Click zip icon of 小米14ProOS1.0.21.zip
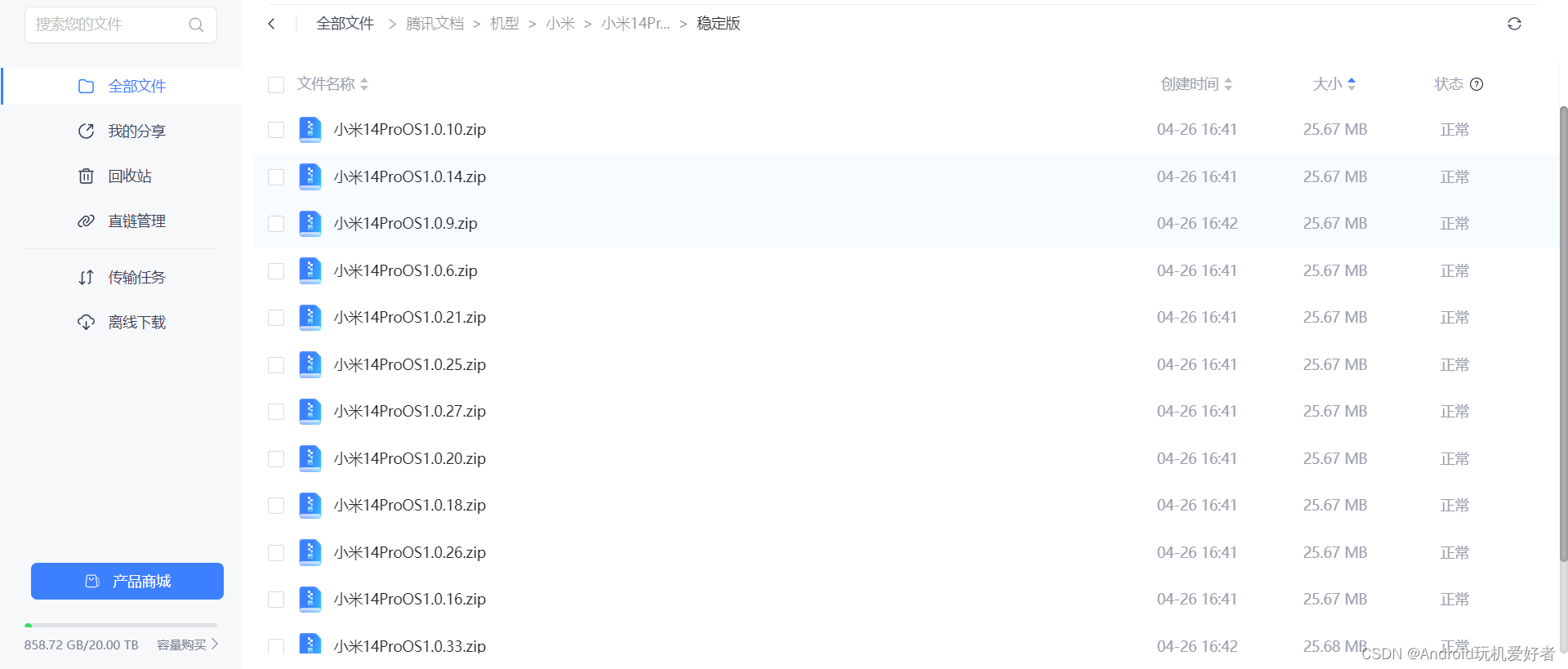Image resolution: width=1568 pixels, height=669 pixels. coord(310,318)
